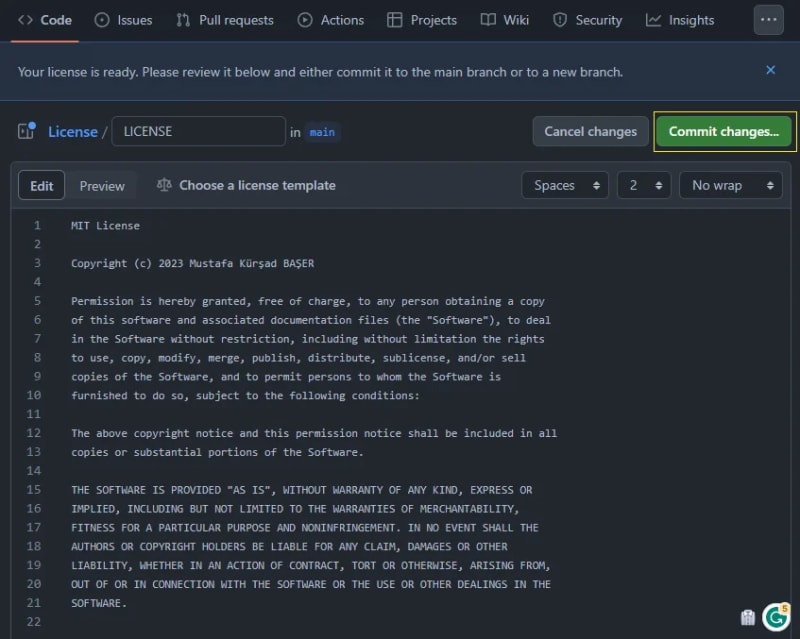Click the play icon on the Actions tab
Image resolution: width=800 pixels, height=639 pixels.
coord(303,19)
